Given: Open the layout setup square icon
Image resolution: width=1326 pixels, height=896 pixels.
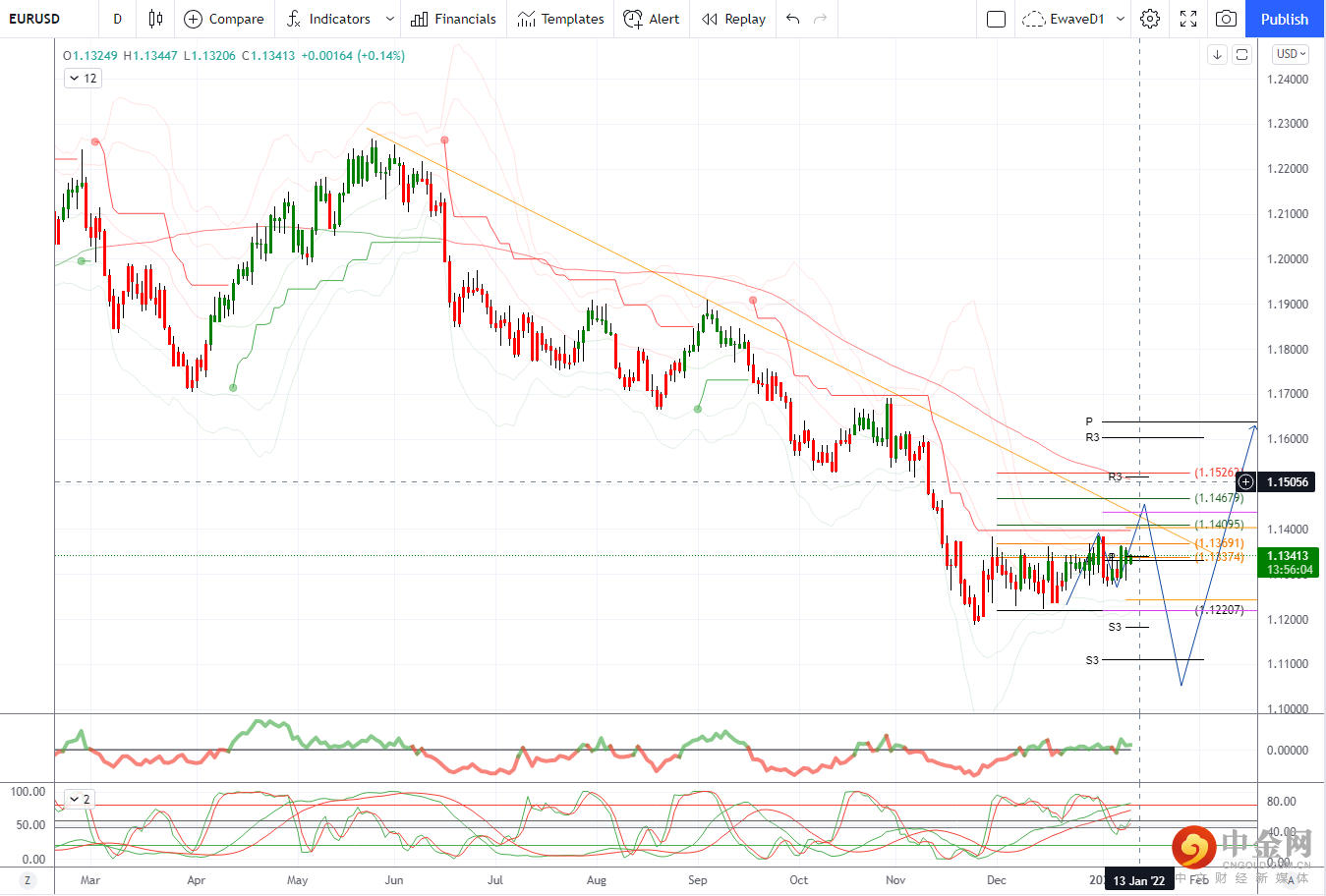Looking at the screenshot, I should (996, 19).
